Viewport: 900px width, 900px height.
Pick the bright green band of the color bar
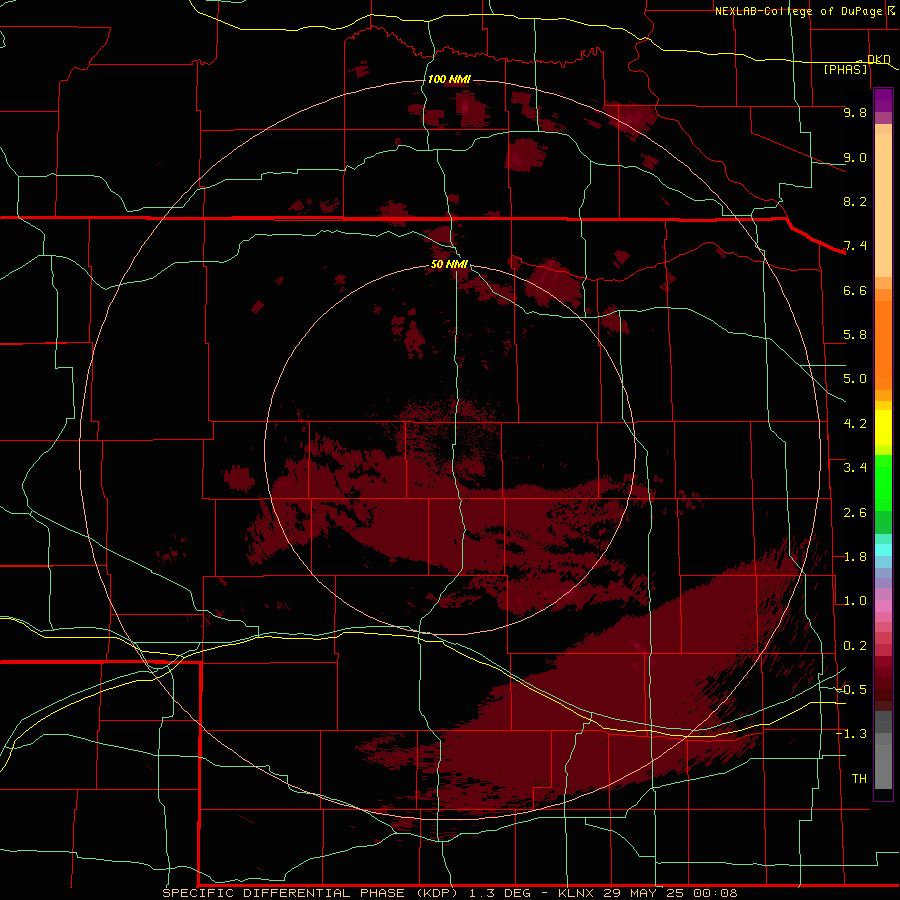883,482
